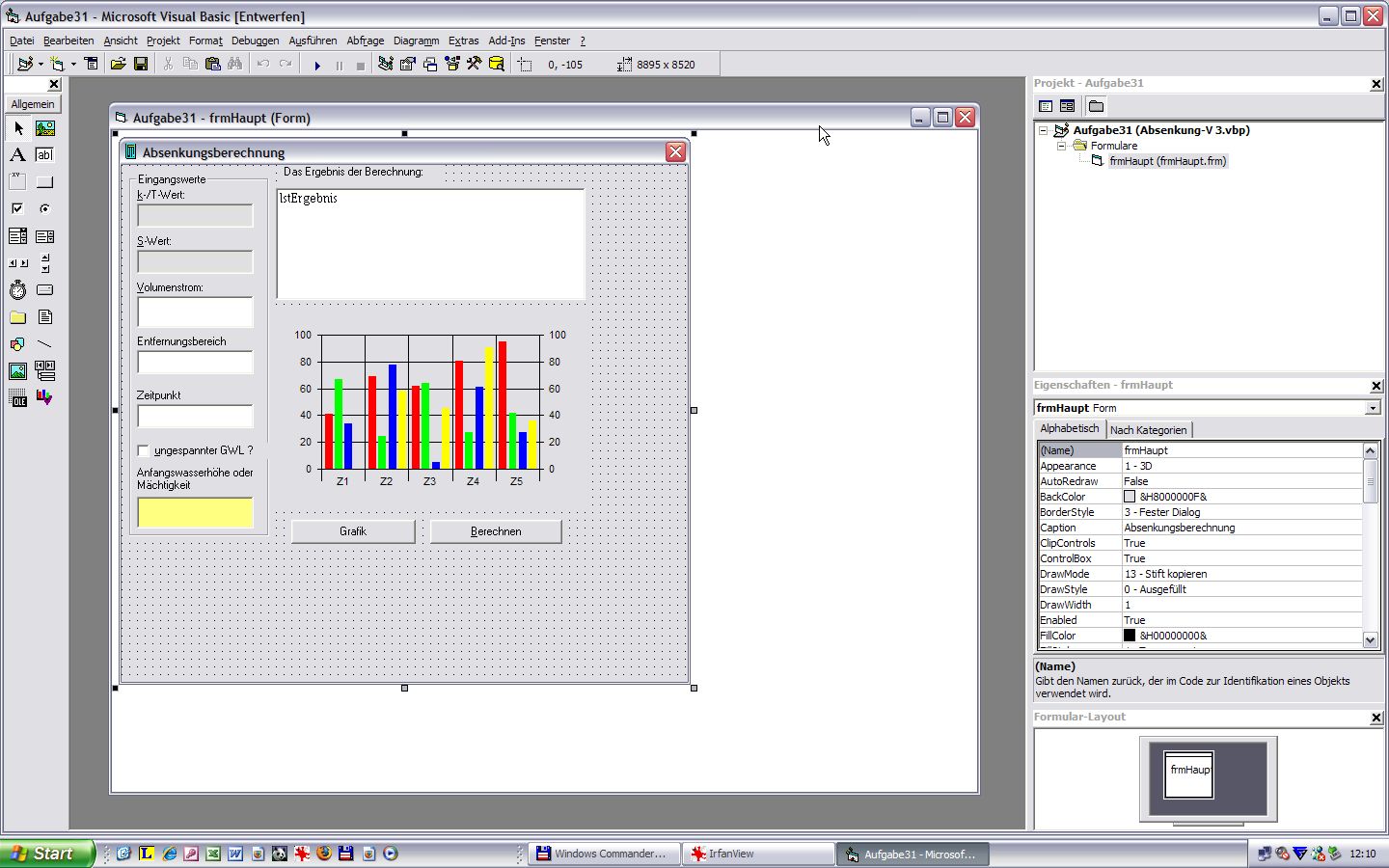The width and height of the screenshot is (1389, 868).
Task: Click the Save project toolbar icon
Action: [141, 65]
